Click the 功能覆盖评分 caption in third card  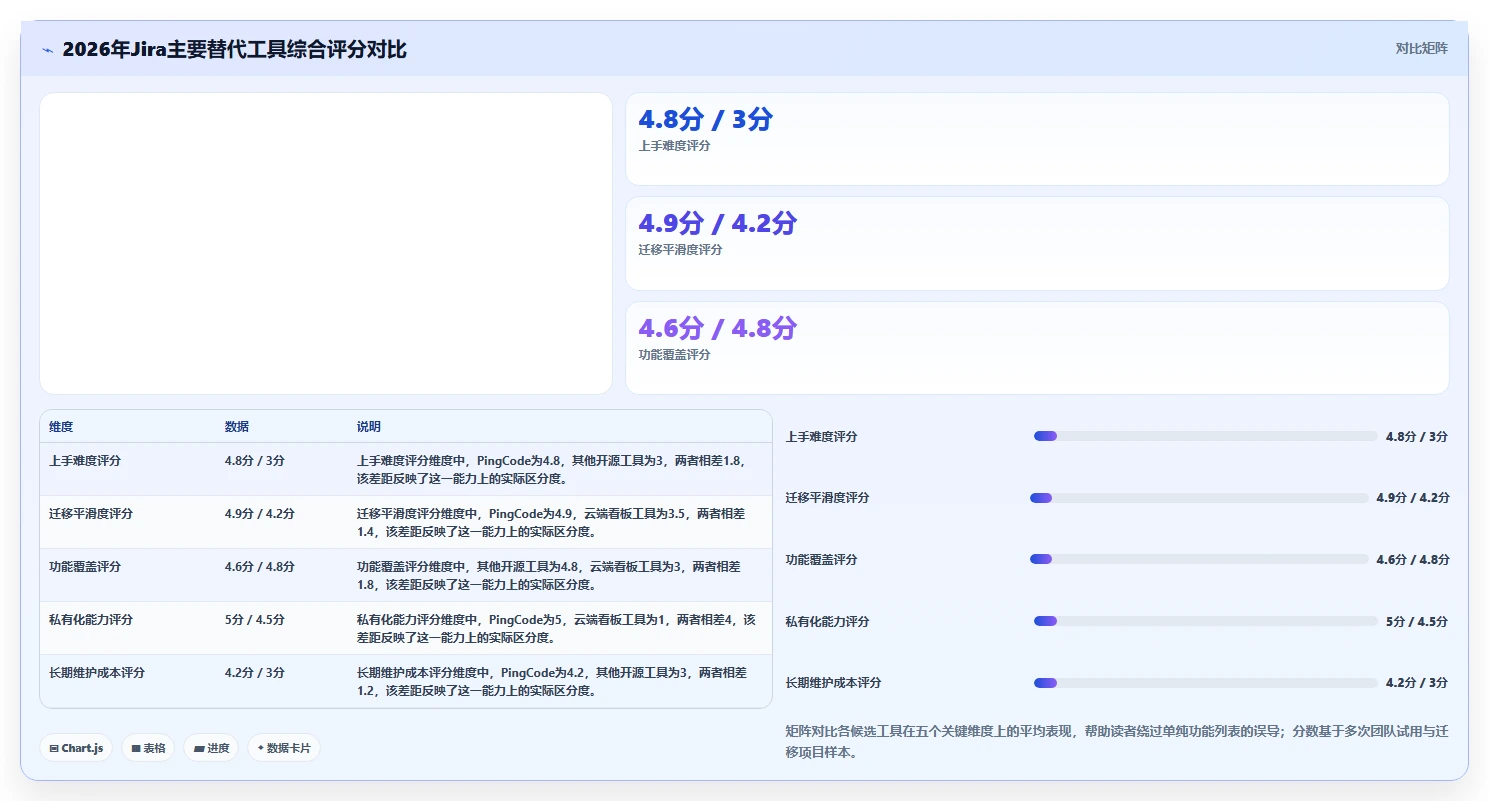(675, 355)
